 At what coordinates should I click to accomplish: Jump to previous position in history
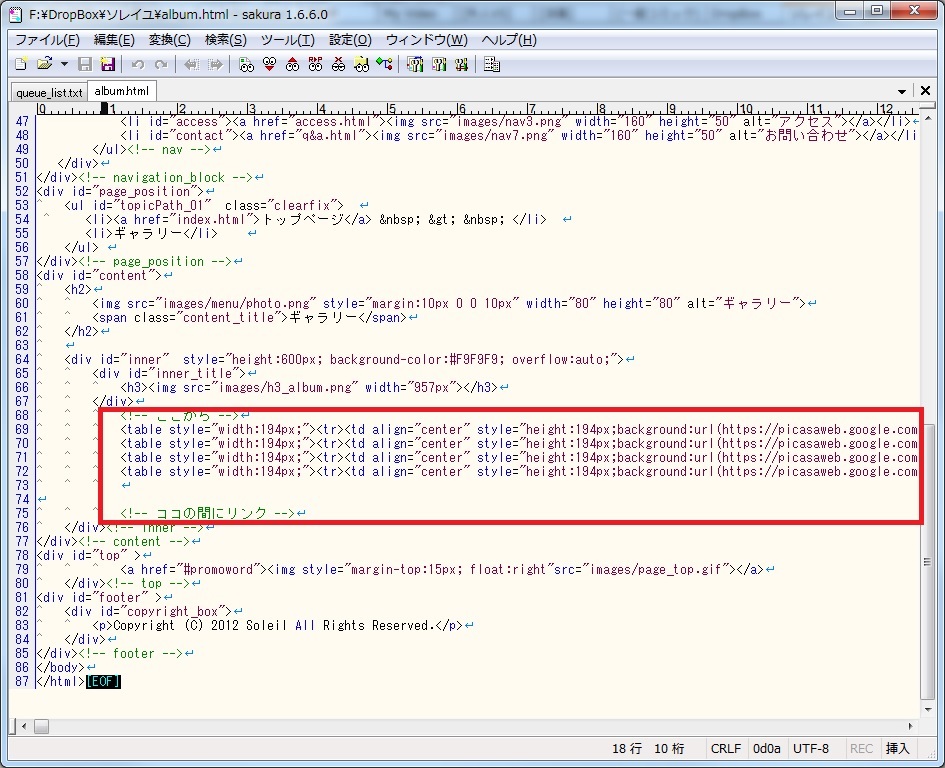[x=192, y=64]
